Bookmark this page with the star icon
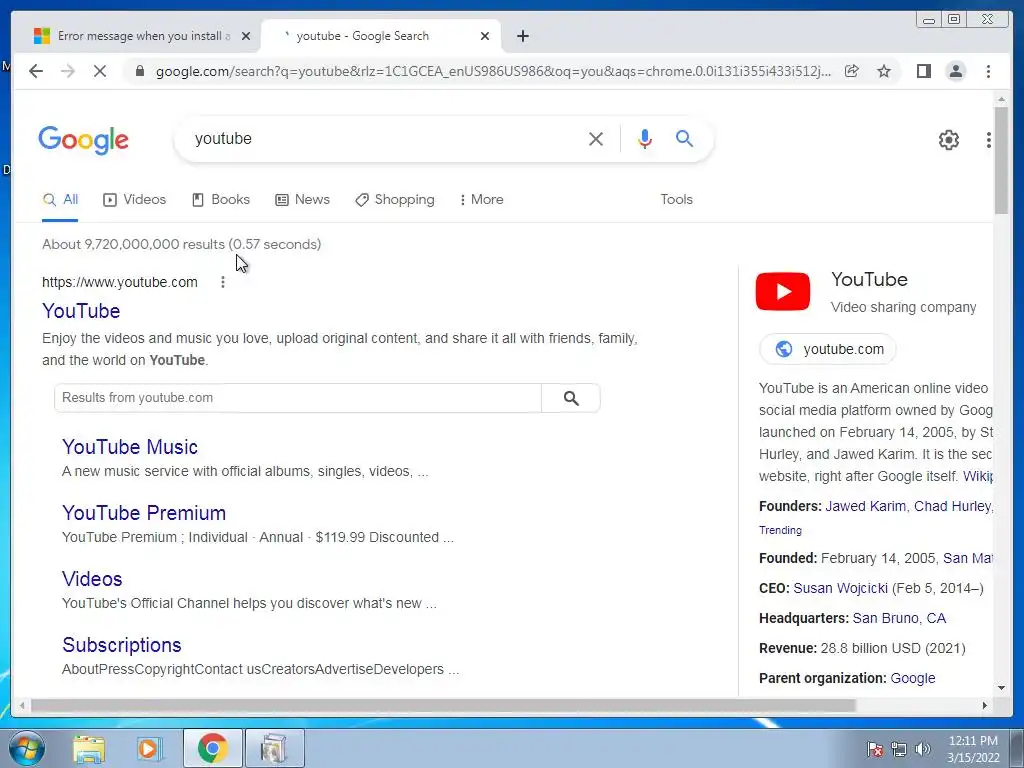The width and height of the screenshot is (1024, 768). pos(884,71)
